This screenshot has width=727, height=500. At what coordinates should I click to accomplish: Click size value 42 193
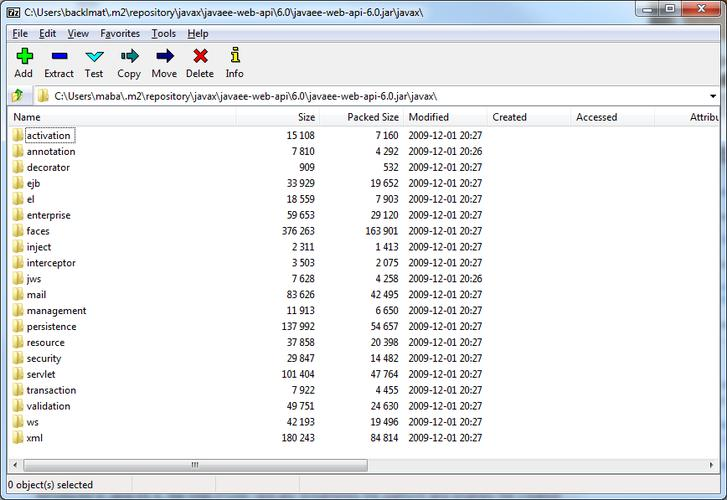[300, 422]
